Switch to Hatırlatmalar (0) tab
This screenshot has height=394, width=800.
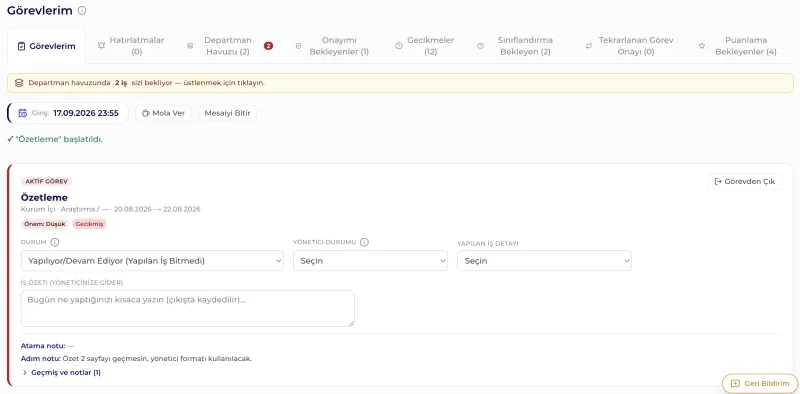click(x=131, y=46)
